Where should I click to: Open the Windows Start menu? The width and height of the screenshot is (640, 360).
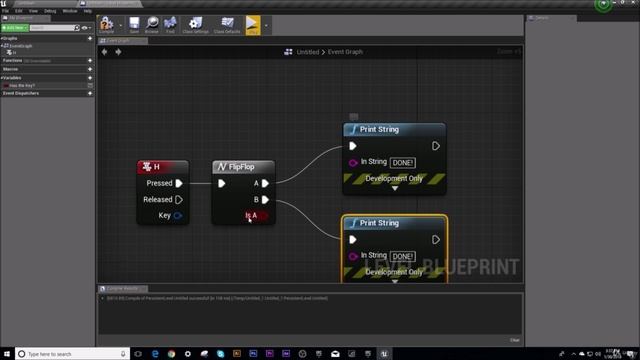click(x=7, y=354)
